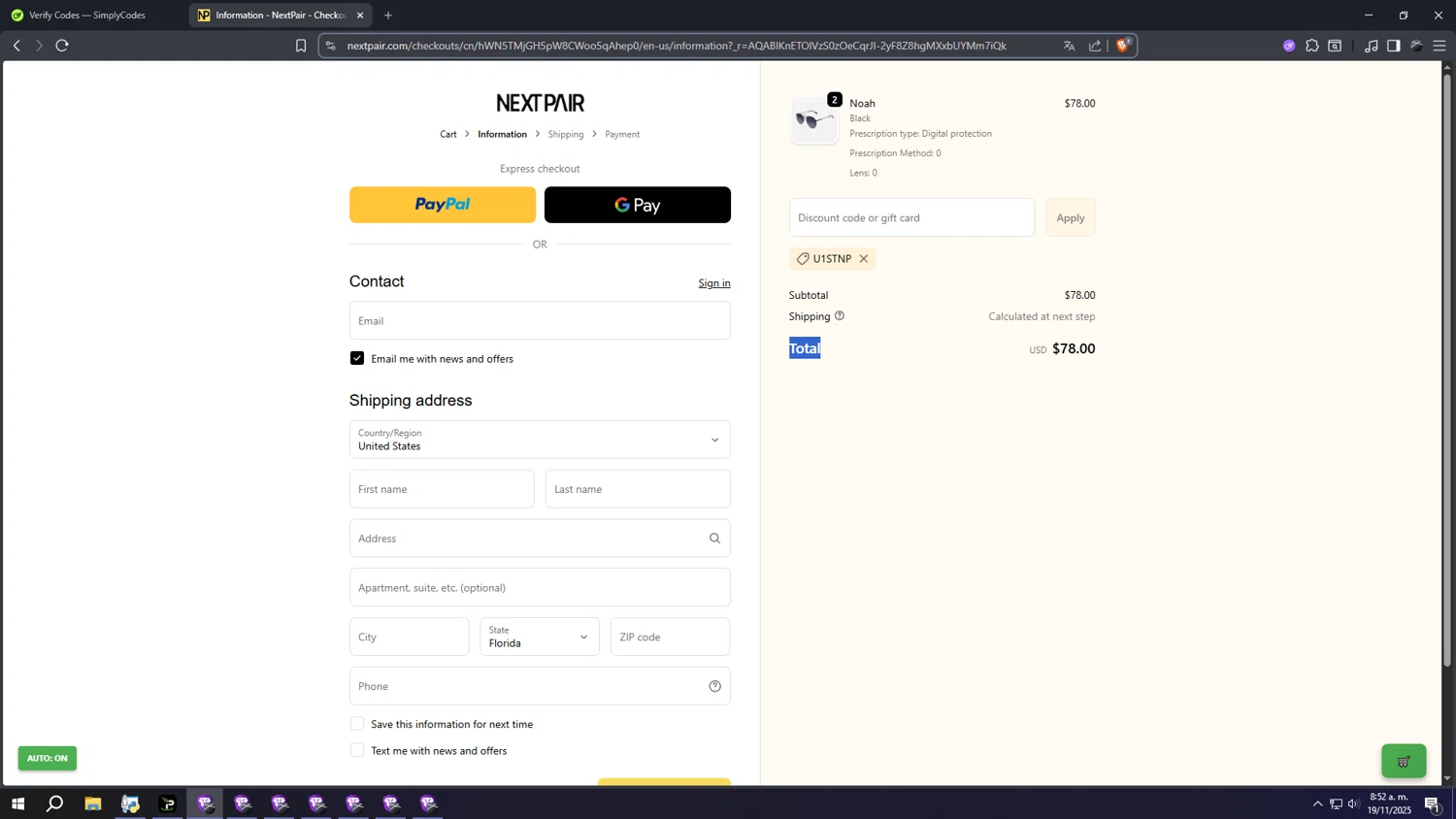Bookmark this page icon
Screen dimensions: 1456x819
pyautogui.click(x=301, y=46)
